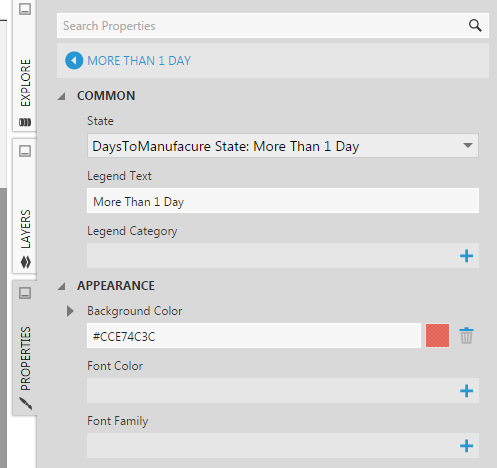Collapse the APPEARANCE section
497x468 pixels.
click(61, 286)
